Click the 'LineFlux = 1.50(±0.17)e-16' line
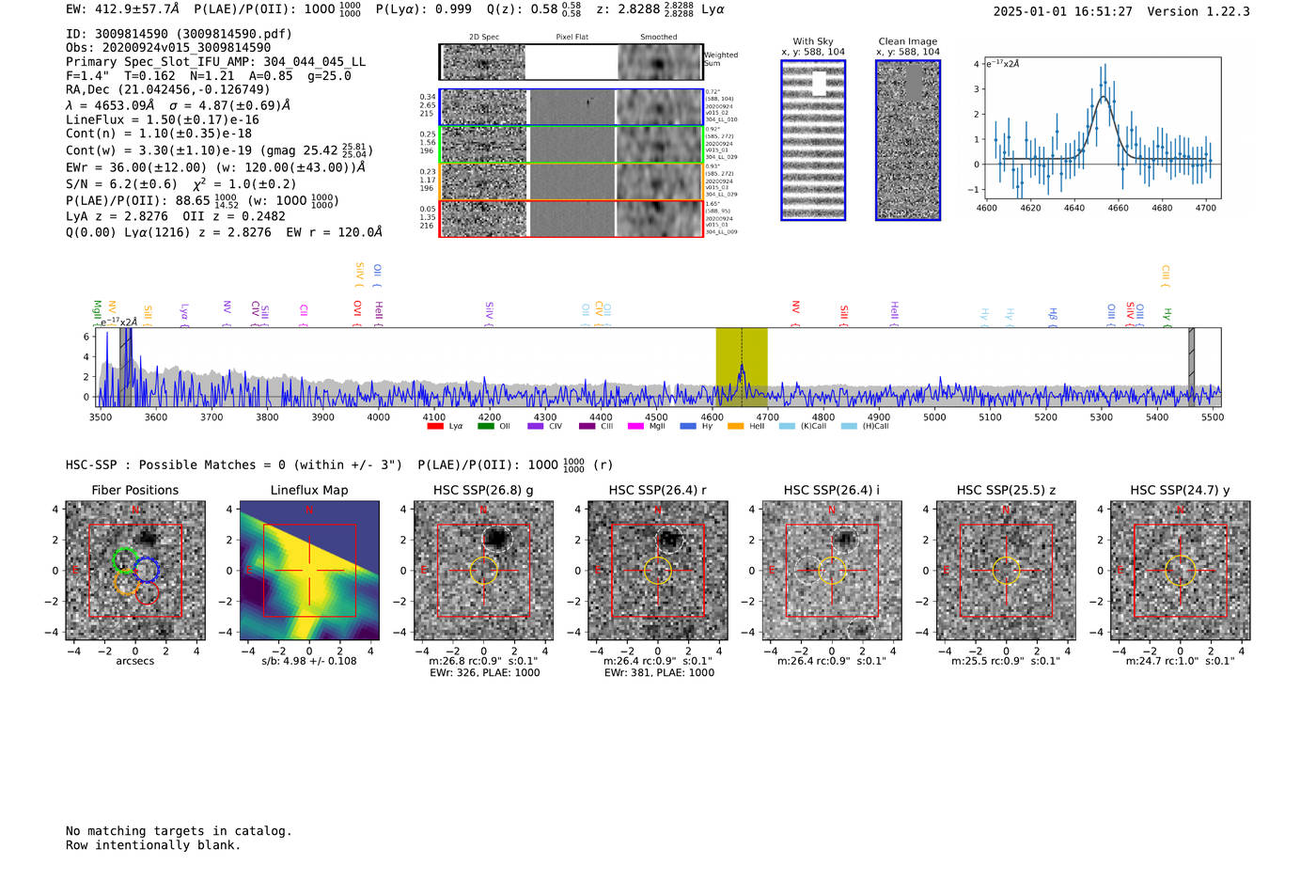This screenshot has width=1316, height=896. 163,119
